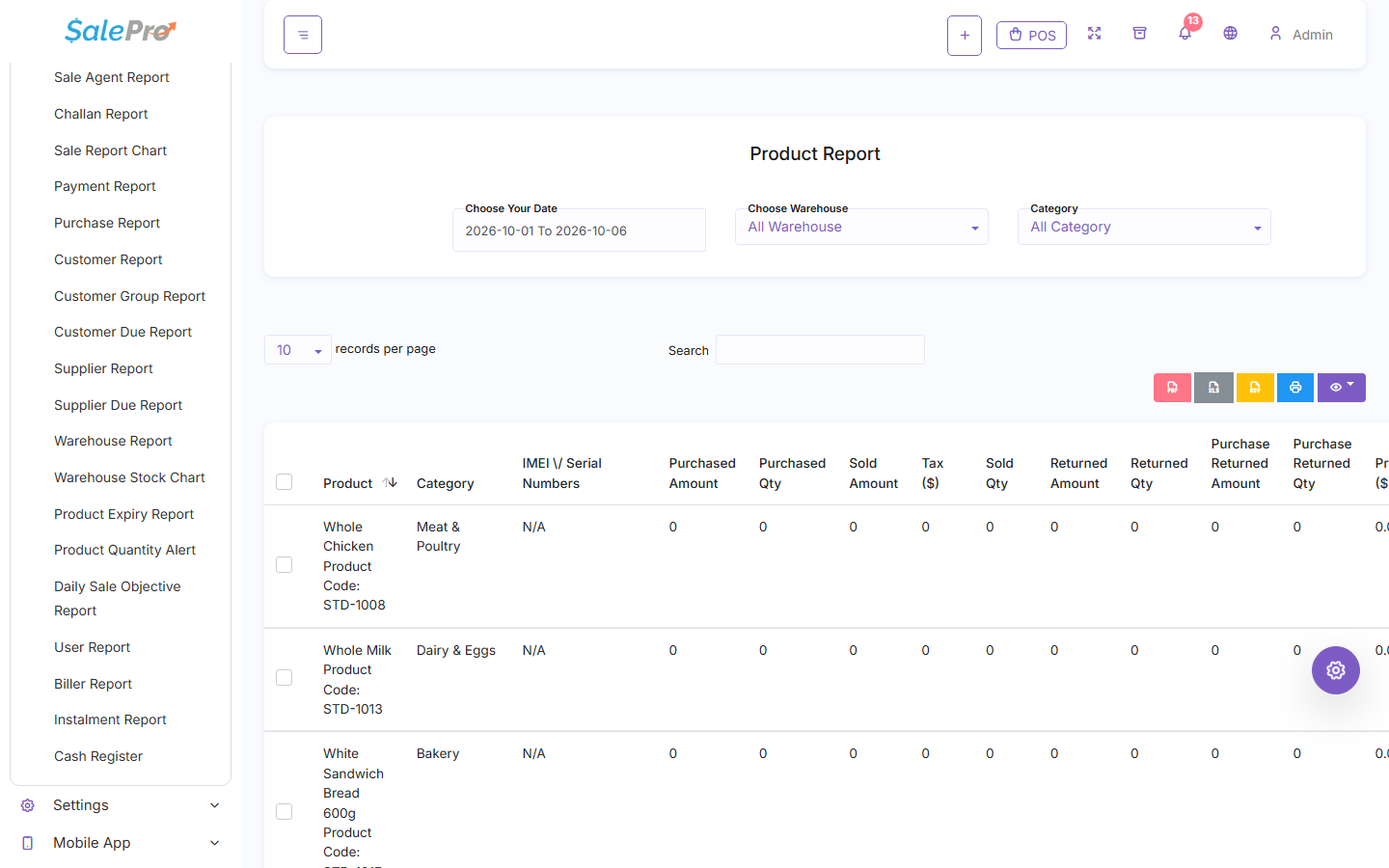Screen dimensions: 1389x868
Task: Click the Purchased Amount column header
Action: pos(702,474)
